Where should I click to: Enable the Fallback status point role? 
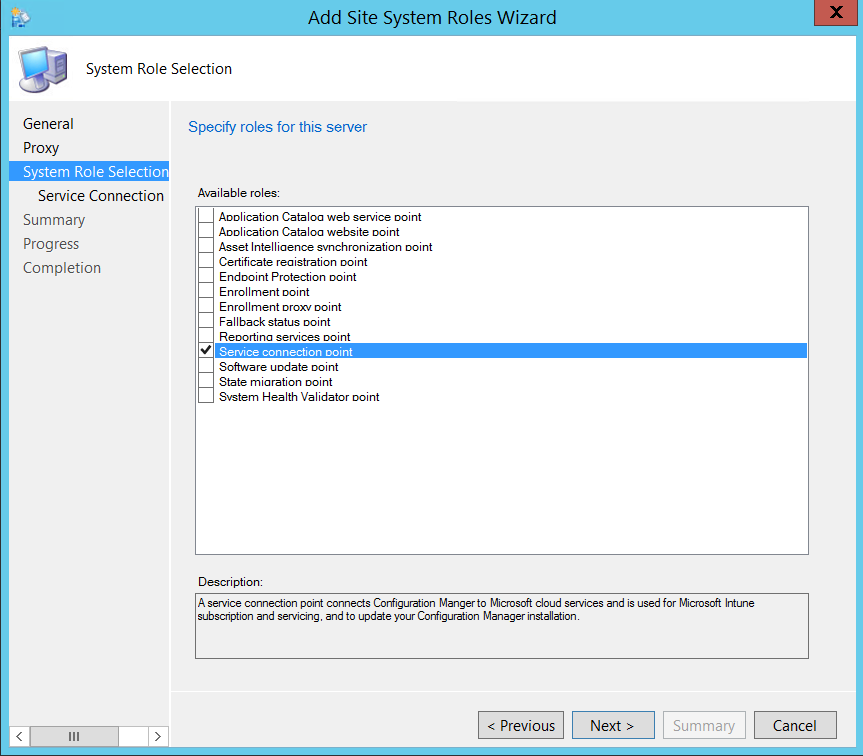[x=205, y=321]
